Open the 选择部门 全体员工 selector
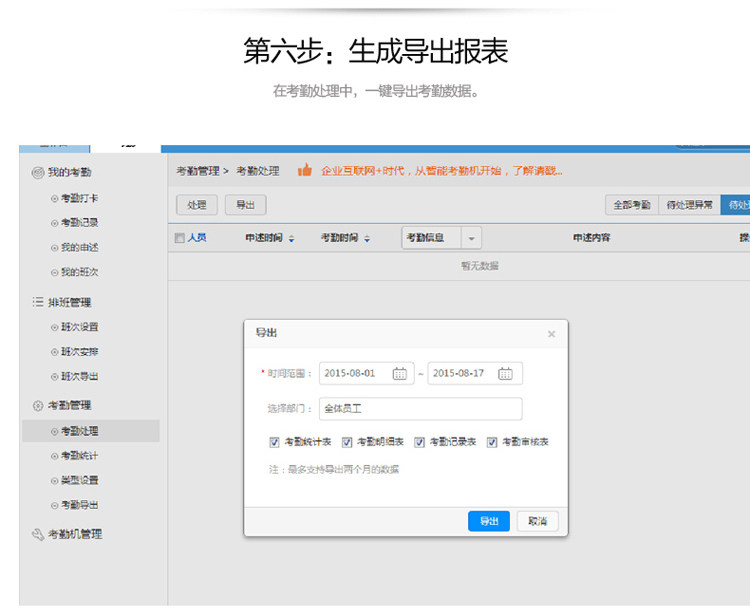The width and height of the screenshot is (750, 612). point(420,409)
